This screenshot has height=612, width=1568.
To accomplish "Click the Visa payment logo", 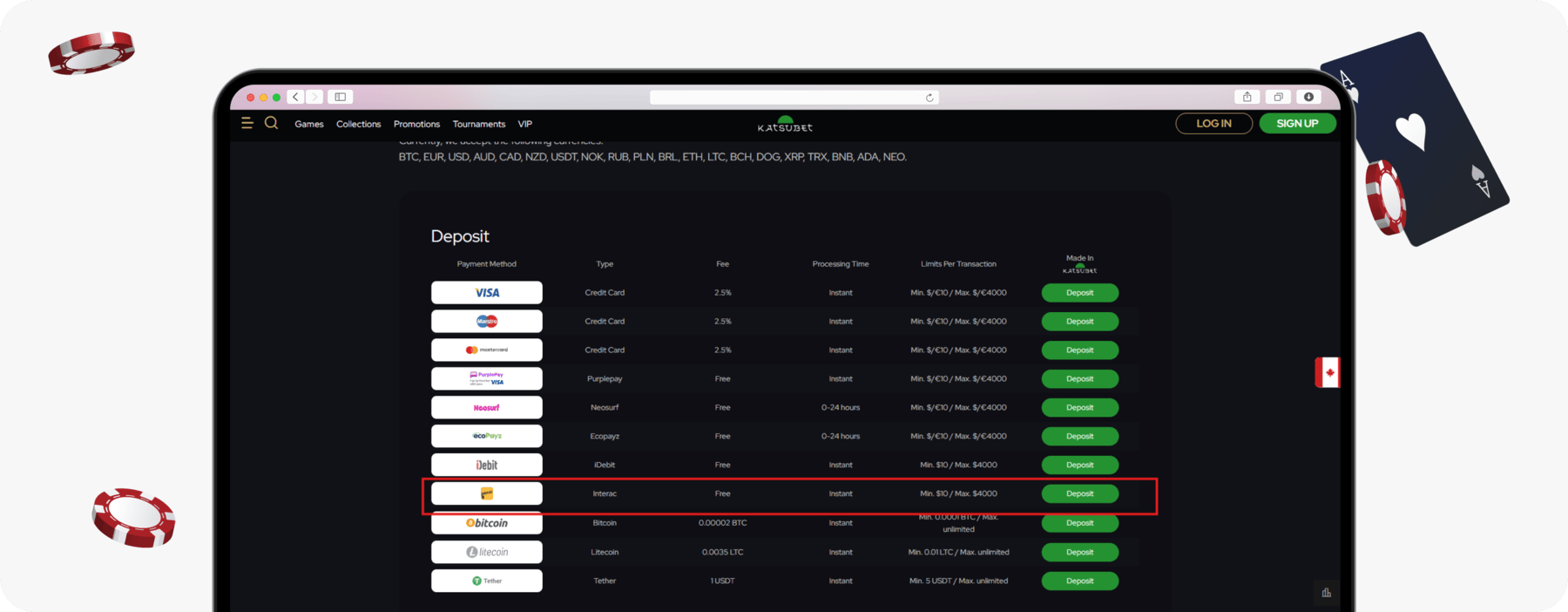I will [x=487, y=293].
